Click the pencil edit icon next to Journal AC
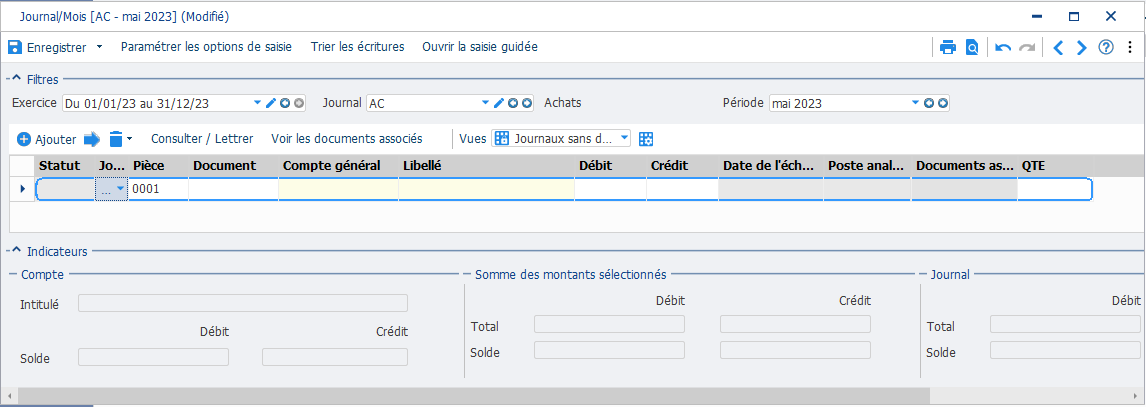The height and width of the screenshot is (407, 1146). coord(499,103)
